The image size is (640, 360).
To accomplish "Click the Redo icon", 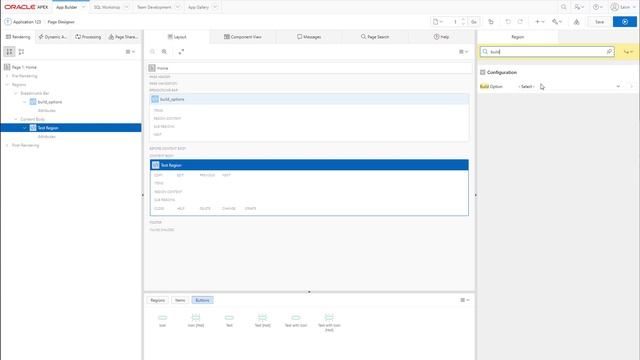I will (520, 22).
